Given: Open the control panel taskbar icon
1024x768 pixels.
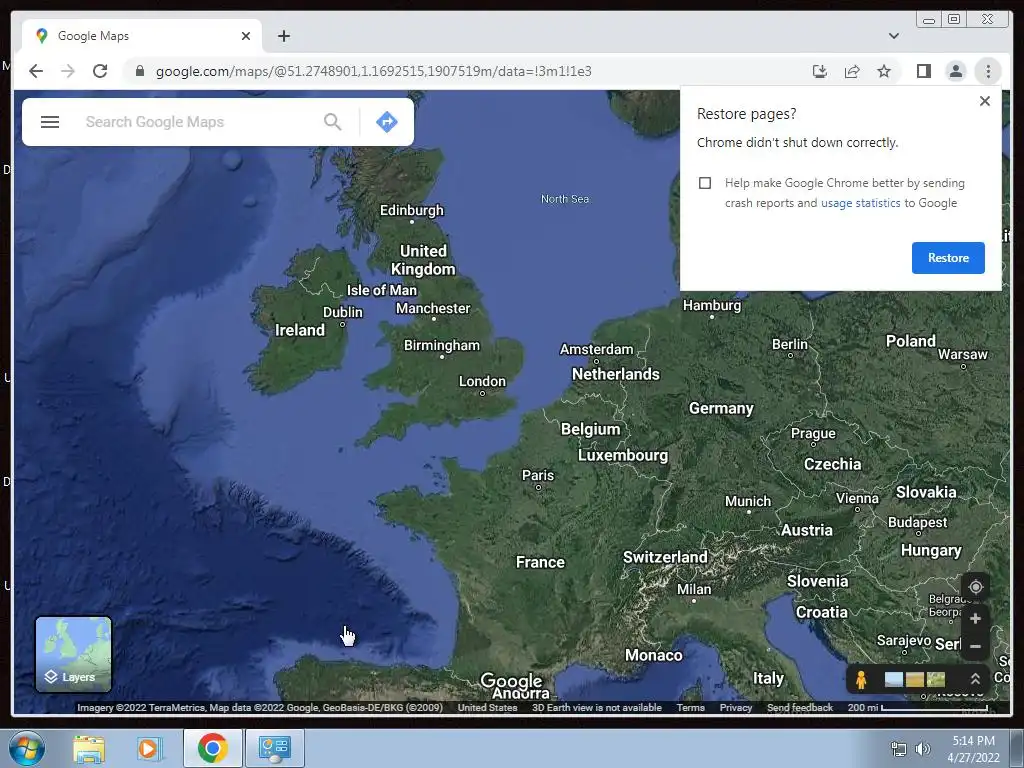Looking at the screenshot, I should point(274,748).
